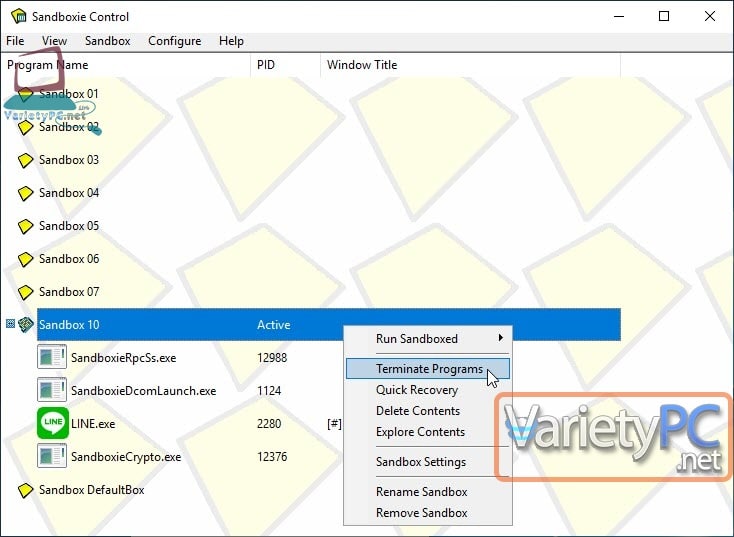Image resolution: width=734 pixels, height=537 pixels.
Task: Click PID value 1124
Action: point(269,391)
